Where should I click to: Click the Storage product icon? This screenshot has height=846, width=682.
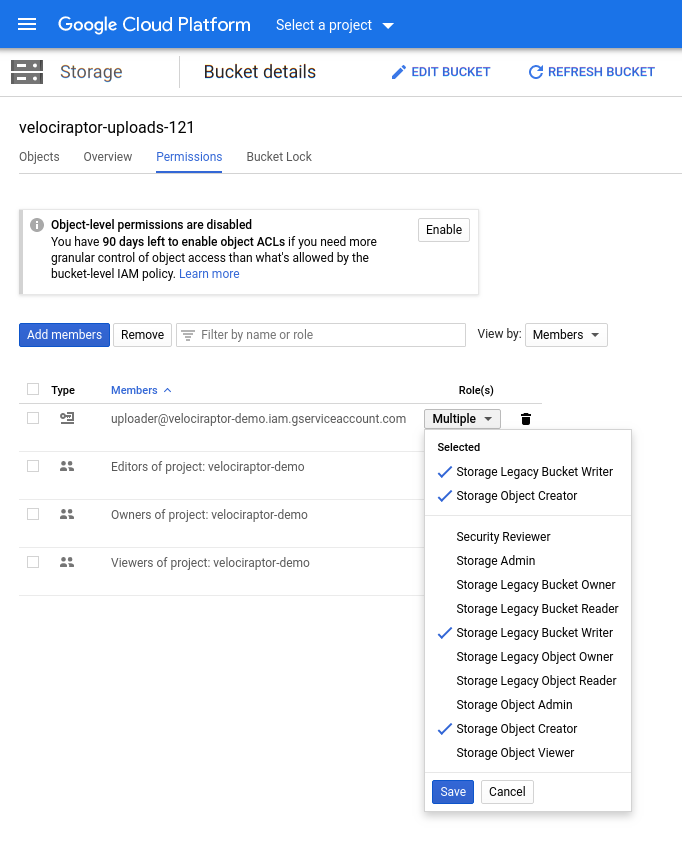pyautogui.click(x=27, y=72)
